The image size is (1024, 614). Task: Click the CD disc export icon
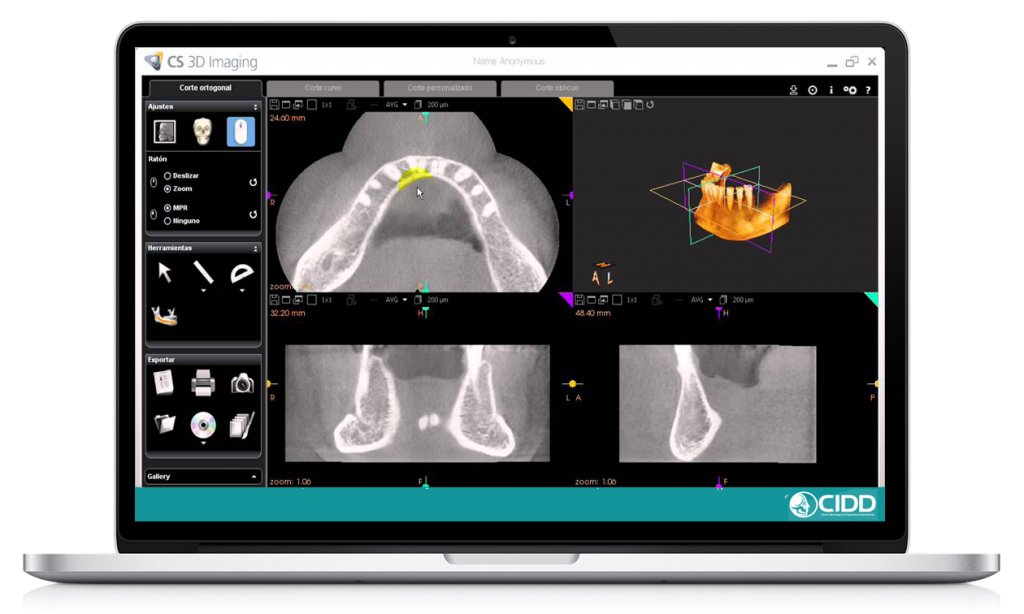pyautogui.click(x=203, y=425)
